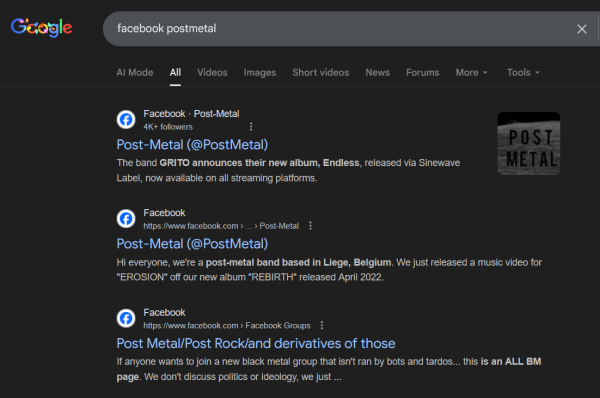Click the Google logo
This screenshot has height=398, width=600.
[x=41, y=28]
